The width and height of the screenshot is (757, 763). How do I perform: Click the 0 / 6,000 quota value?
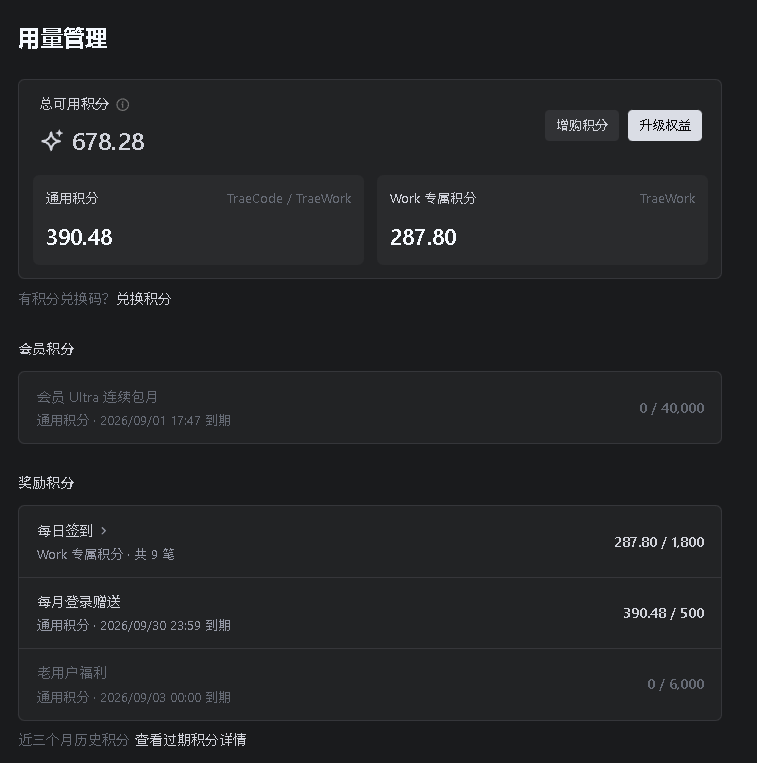tap(676, 684)
